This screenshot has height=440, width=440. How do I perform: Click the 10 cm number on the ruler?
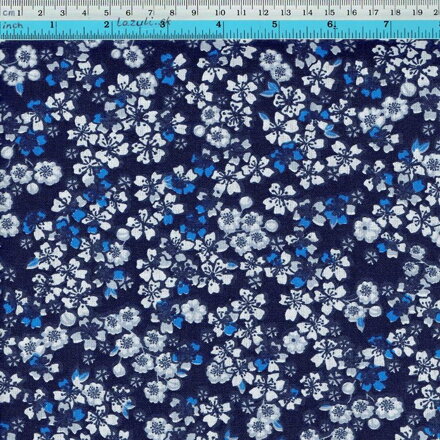tap(220, 13)
